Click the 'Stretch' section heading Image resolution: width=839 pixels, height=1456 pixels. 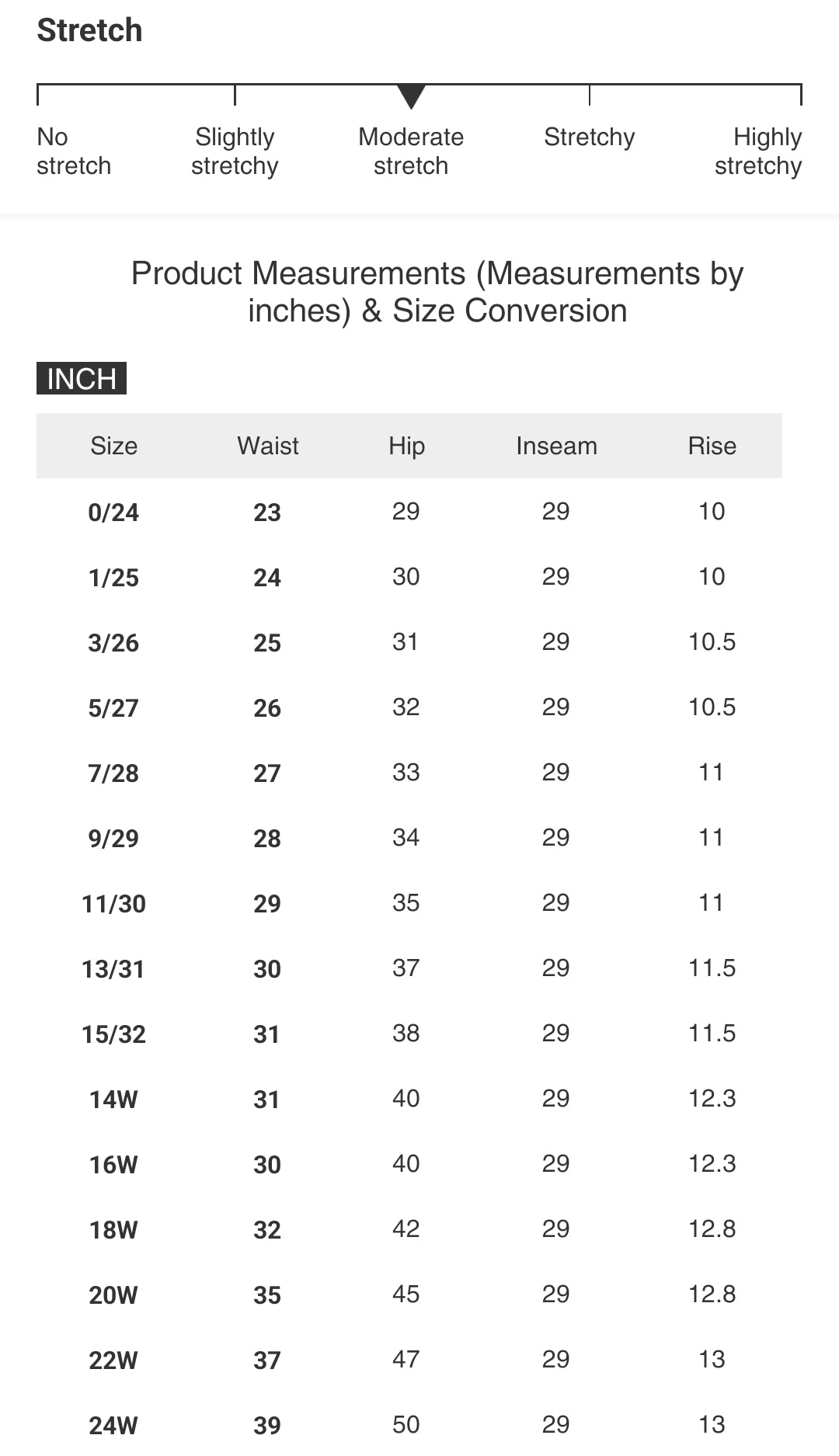90,31
